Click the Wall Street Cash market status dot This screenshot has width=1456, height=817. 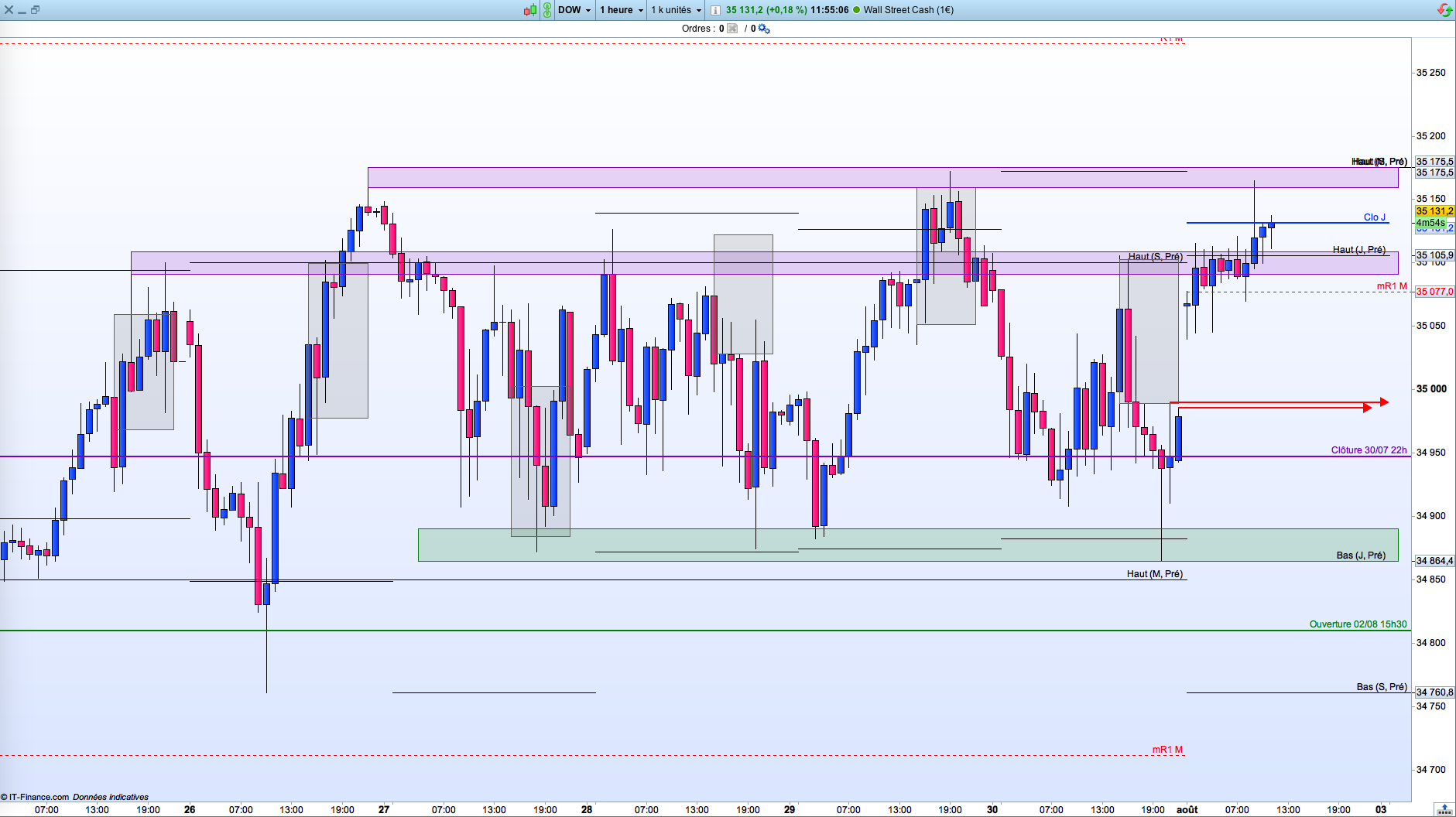click(857, 10)
